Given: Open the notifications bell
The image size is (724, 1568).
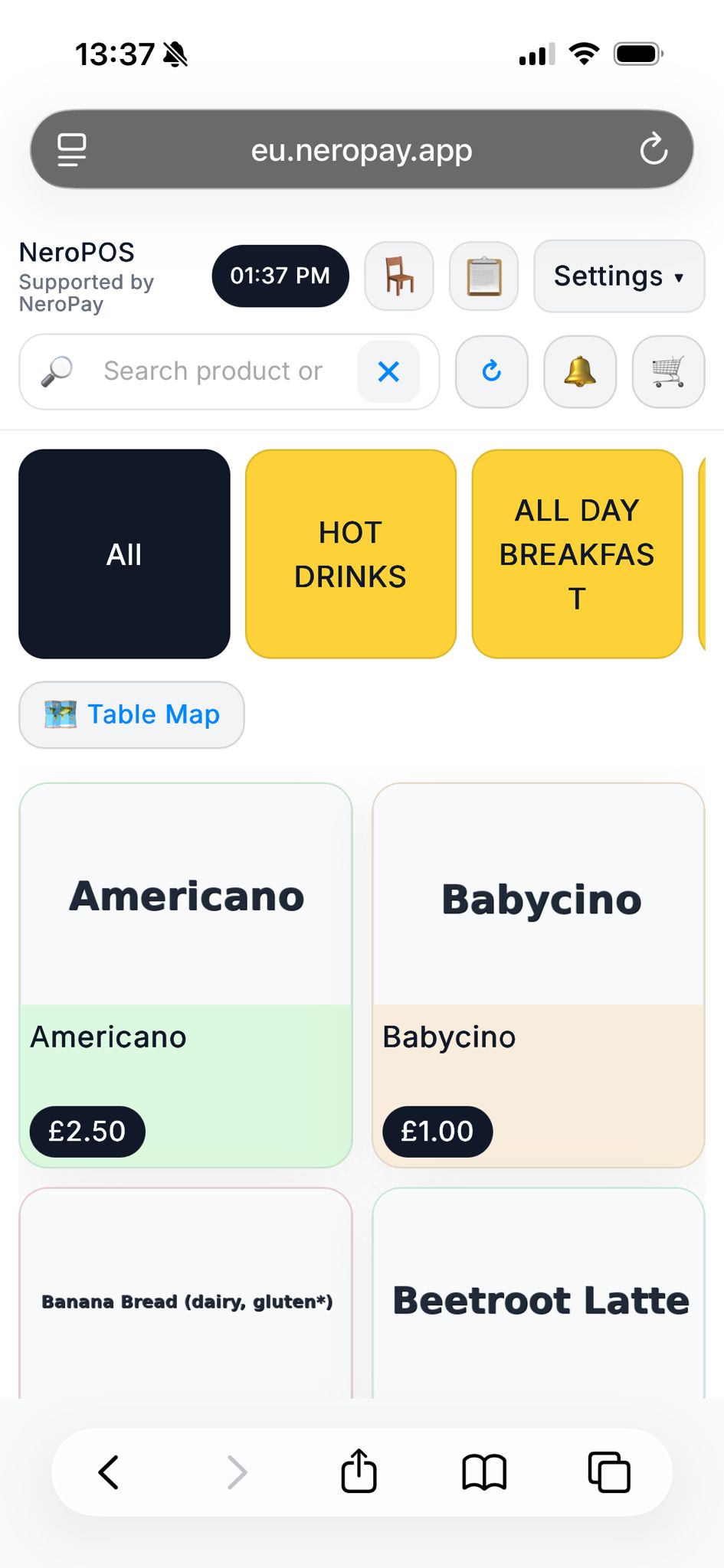Looking at the screenshot, I should [580, 371].
